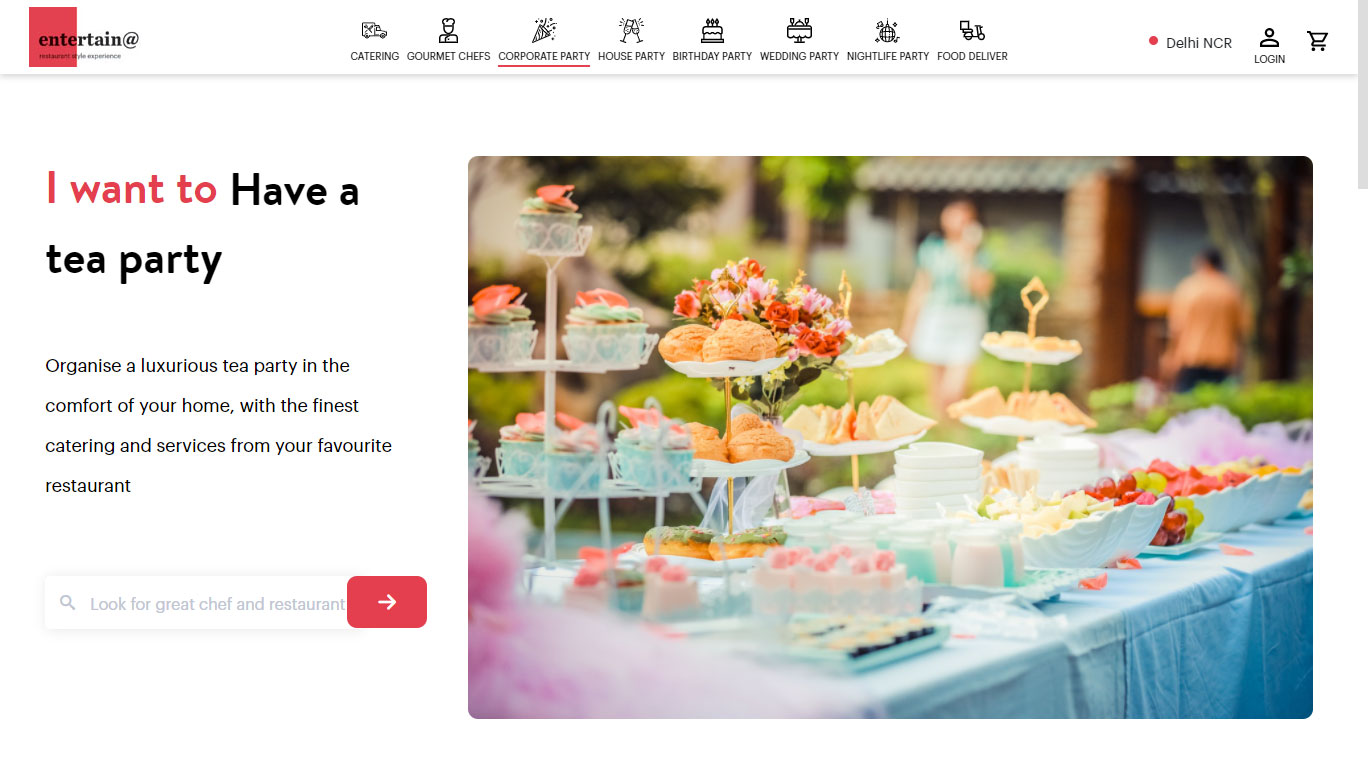This screenshot has height=768, width=1368.
Task: Open the Catering truck icon
Action: coord(374,30)
